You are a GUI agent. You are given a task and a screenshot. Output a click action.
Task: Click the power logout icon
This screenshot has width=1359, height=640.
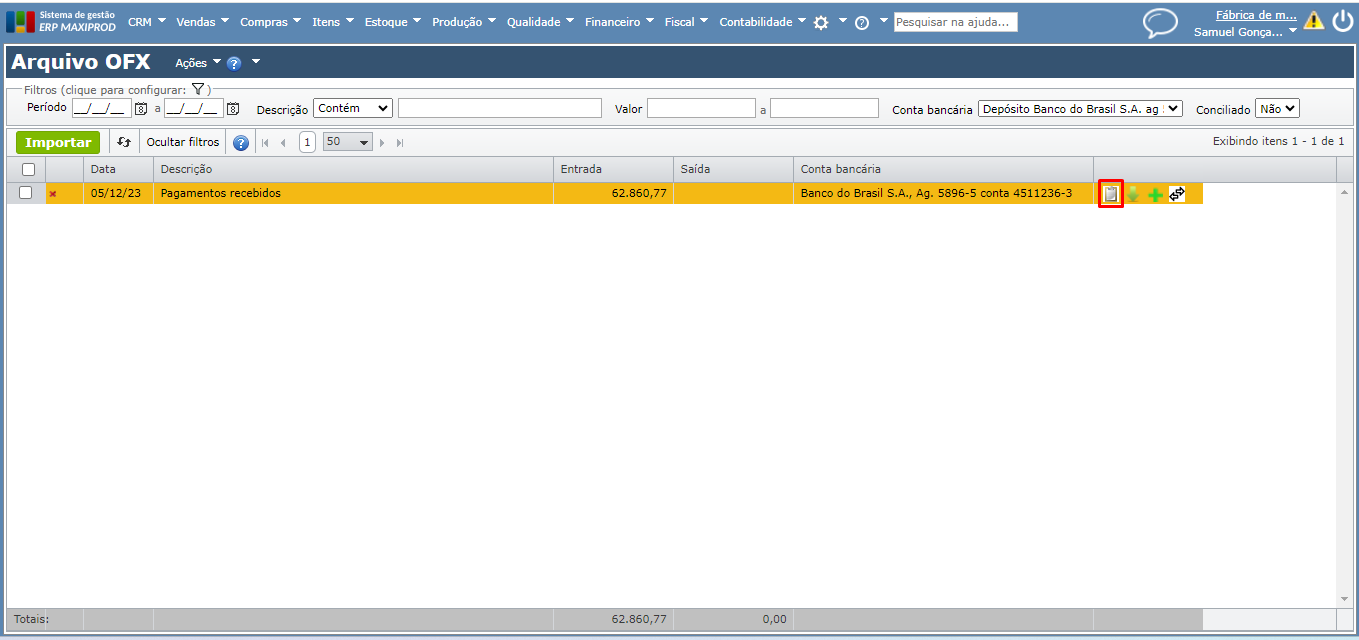[1342, 21]
